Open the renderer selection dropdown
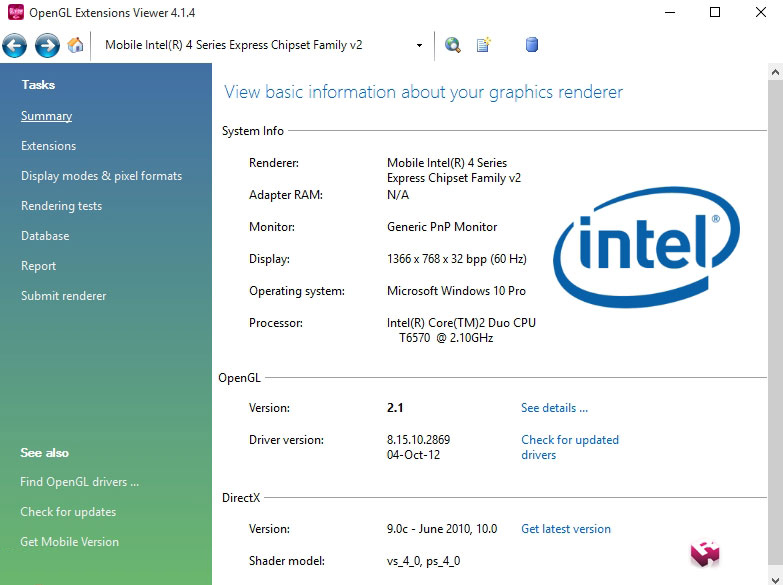 pos(419,45)
